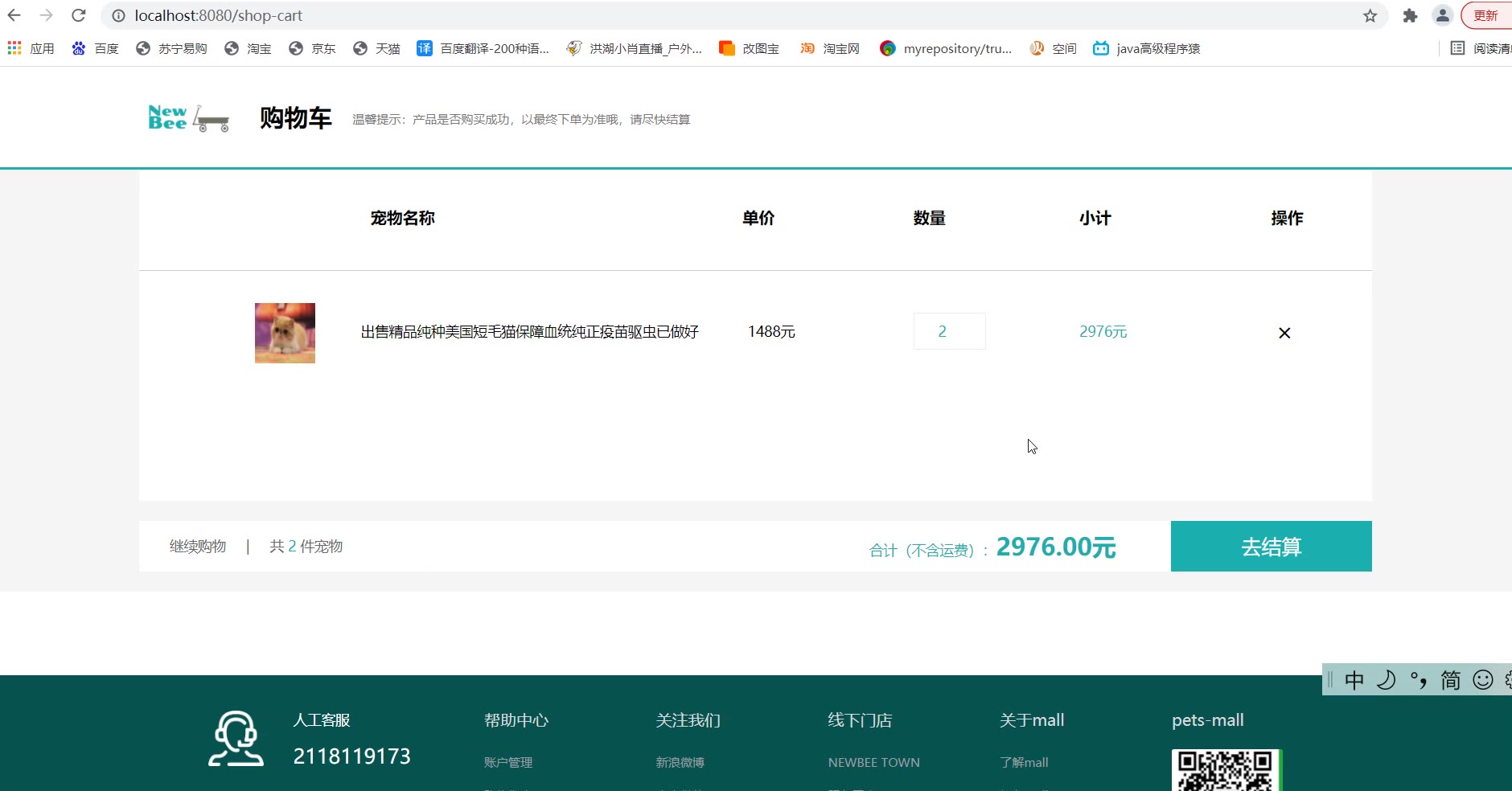Click the 2976.00元 total amount
The image size is (1512, 791).
point(1056,547)
